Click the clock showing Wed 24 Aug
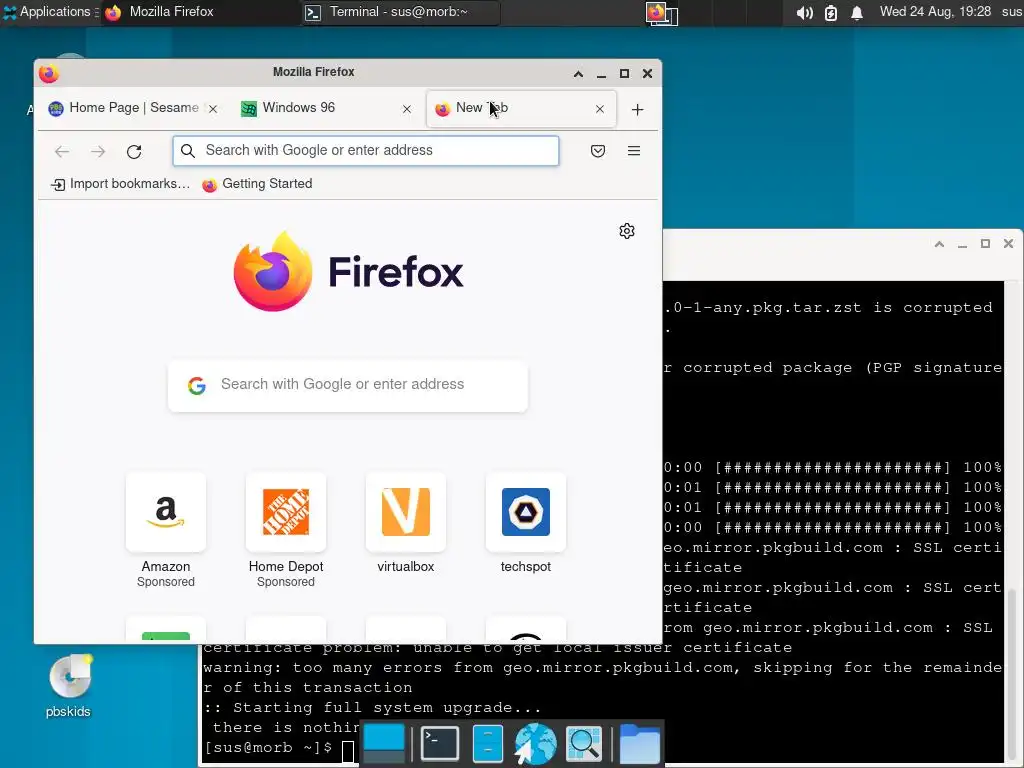The image size is (1024, 768). tap(935, 12)
